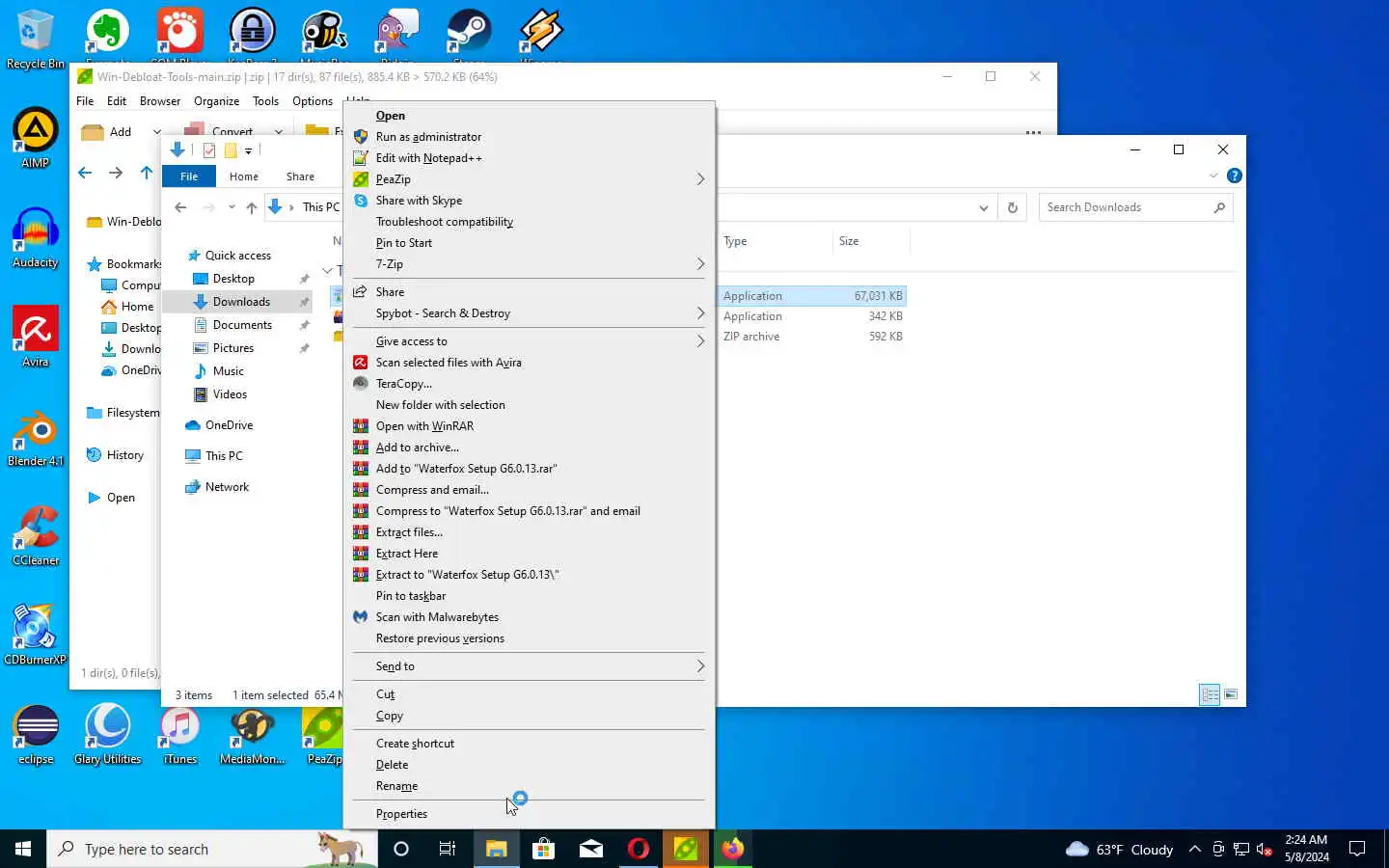
Task: Click PeaZip taskbar icon
Action: [x=686, y=849]
